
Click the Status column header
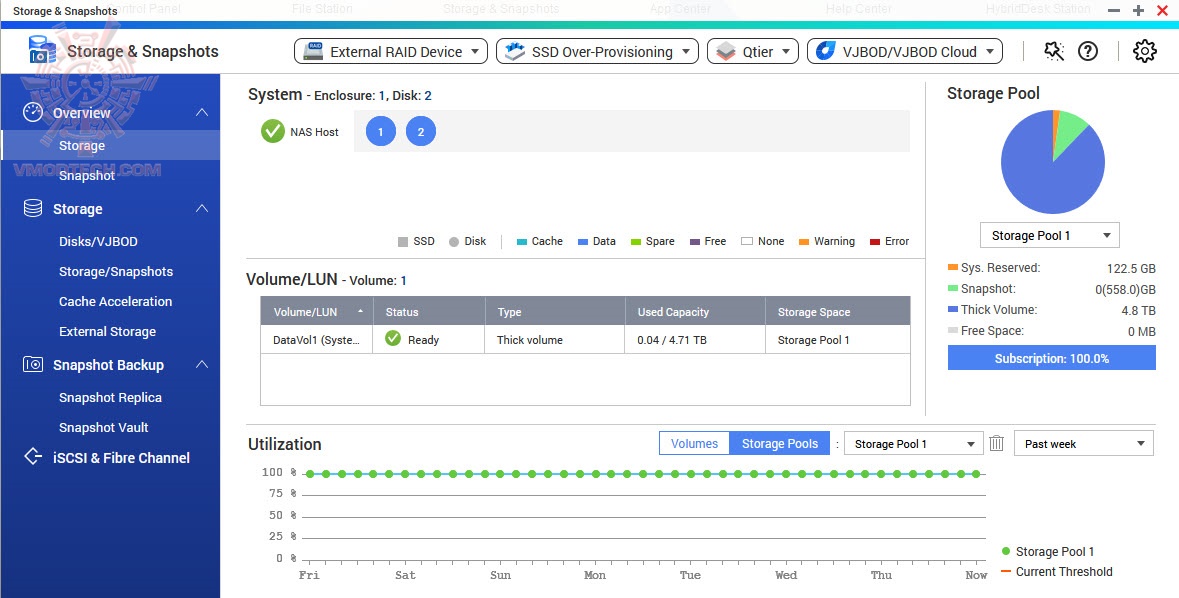tap(429, 311)
